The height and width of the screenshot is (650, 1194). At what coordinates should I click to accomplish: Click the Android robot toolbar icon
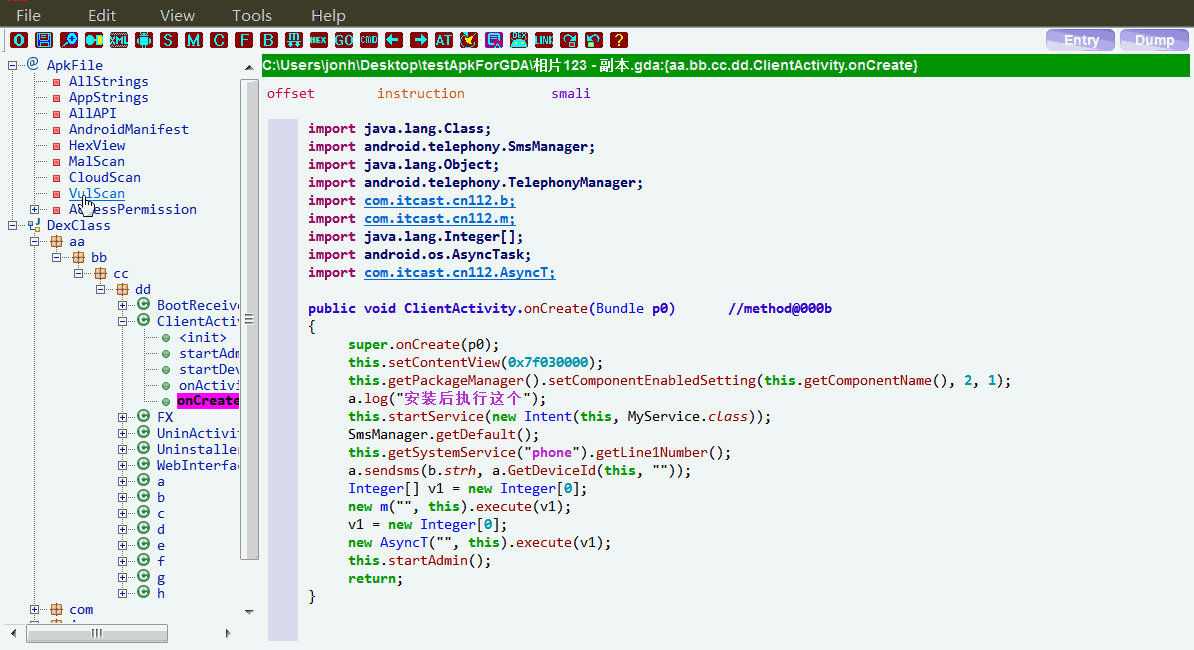tap(143, 40)
